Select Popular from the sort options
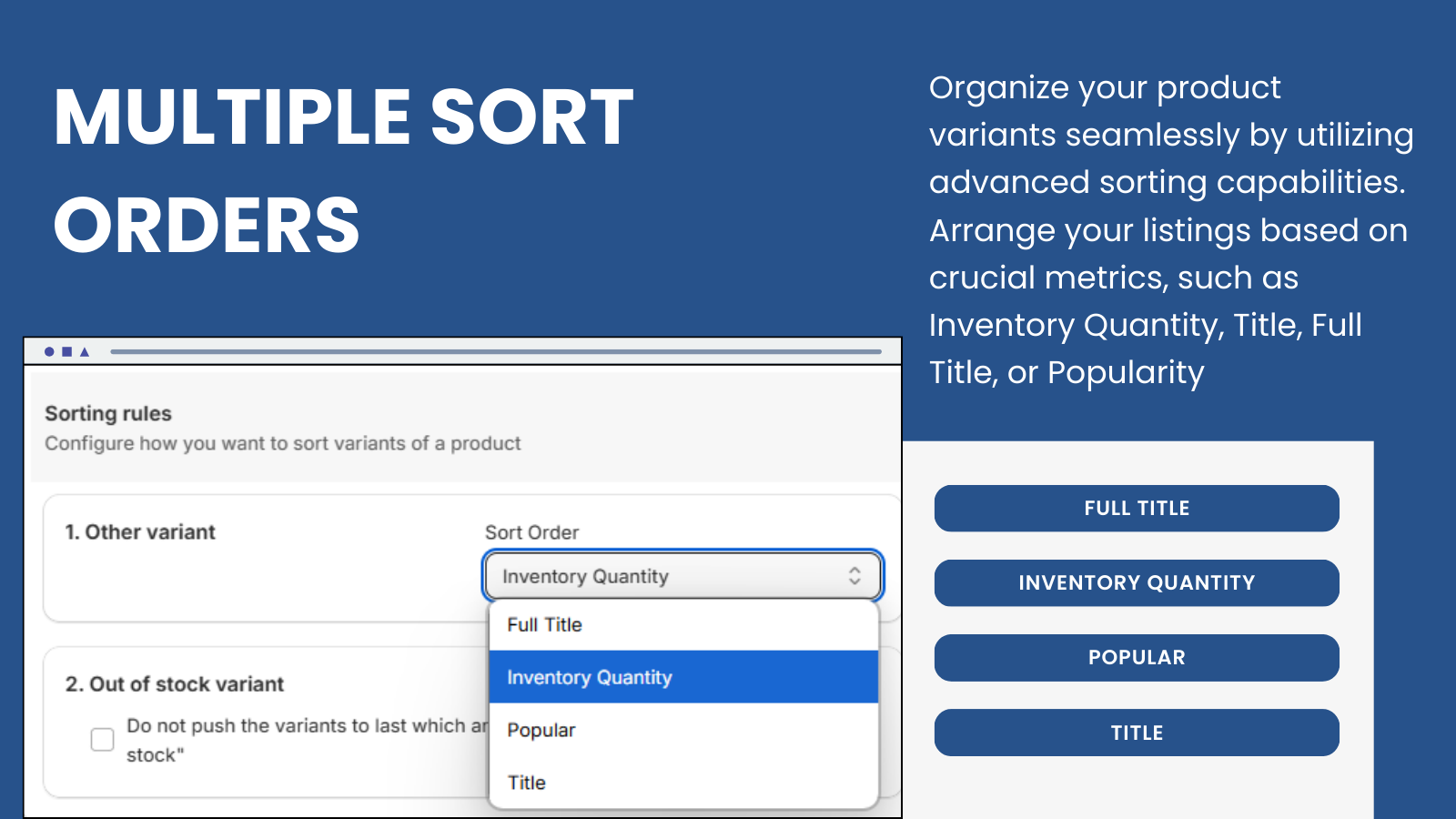This screenshot has height=819, width=1456. [541, 730]
